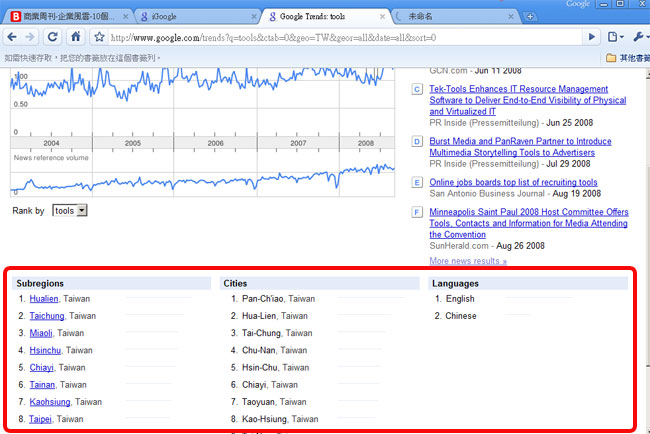The width and height of the screenshot is (650, 434).
Task: Click the Go play arrow beside the address bar
Action: 592,37
